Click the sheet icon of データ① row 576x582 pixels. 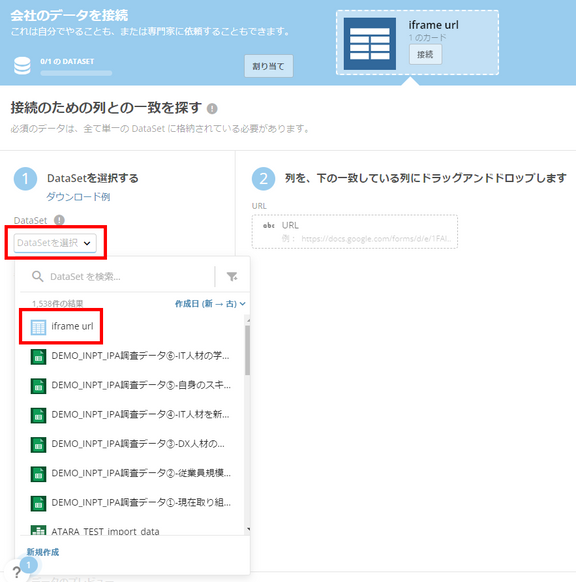38,504
